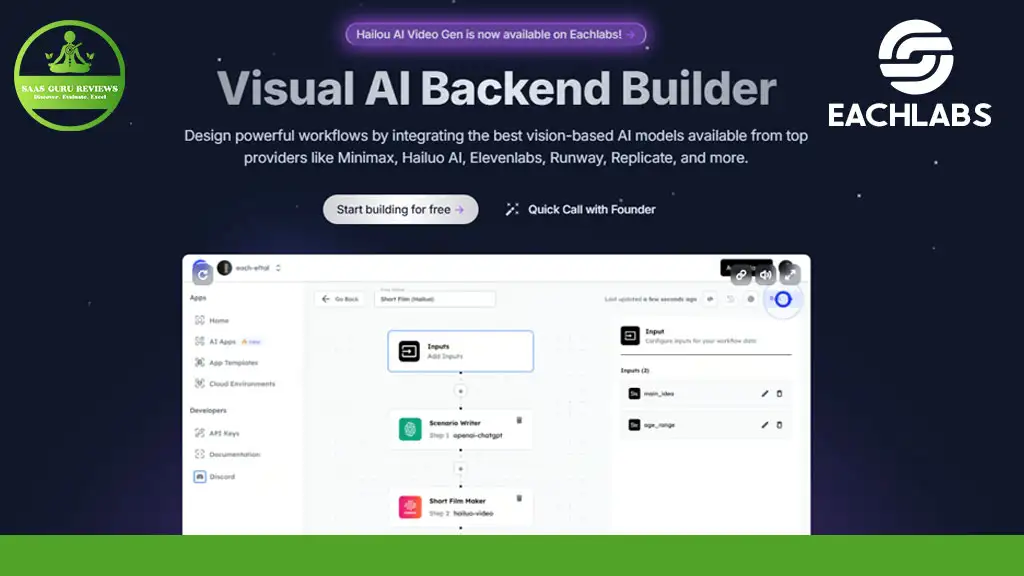1024x576 pixels.
Task: Mute the video with speaker icon
Action: coord(765,275)
